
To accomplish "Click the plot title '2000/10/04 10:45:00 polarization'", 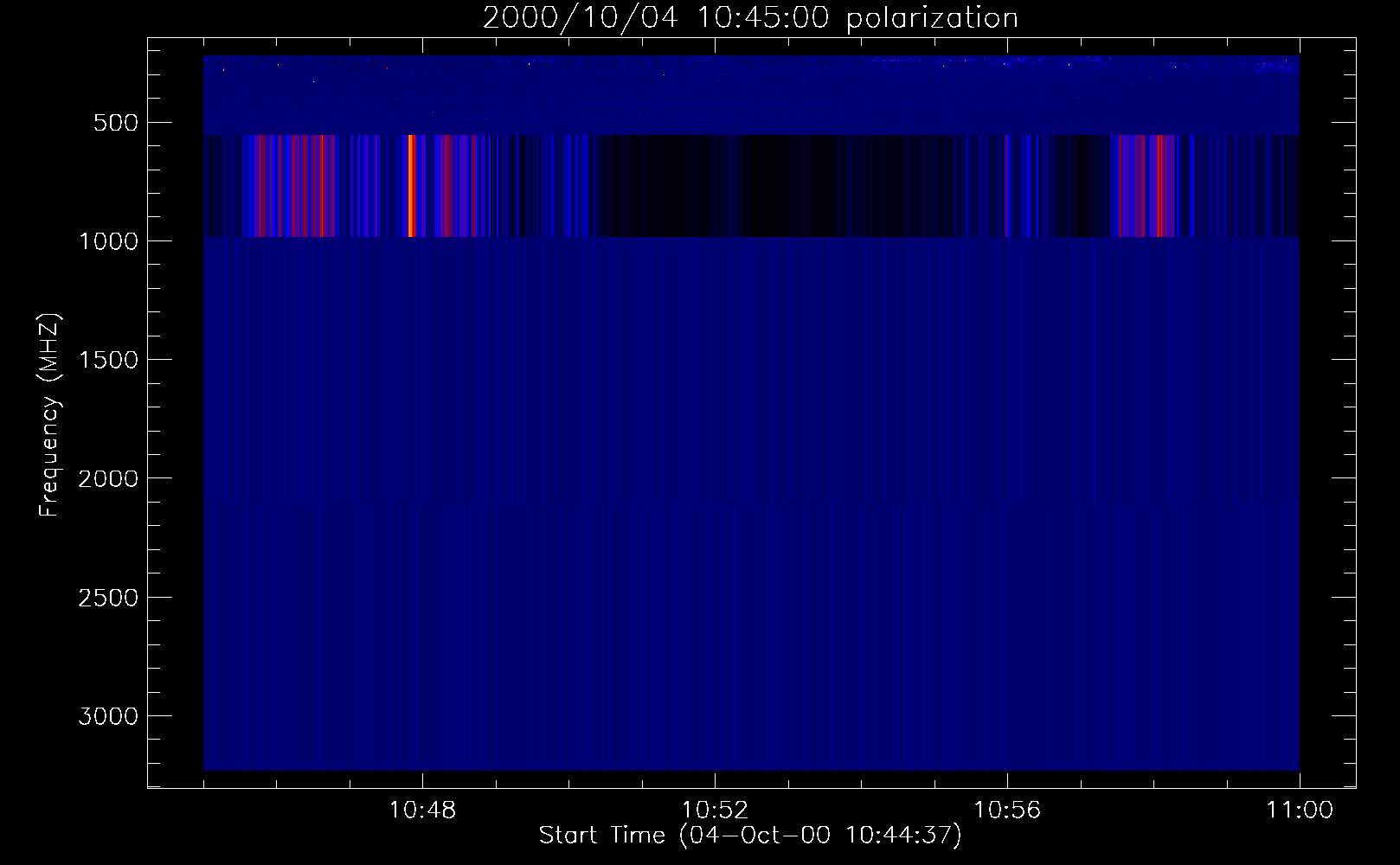I will [x=750, y=18].
